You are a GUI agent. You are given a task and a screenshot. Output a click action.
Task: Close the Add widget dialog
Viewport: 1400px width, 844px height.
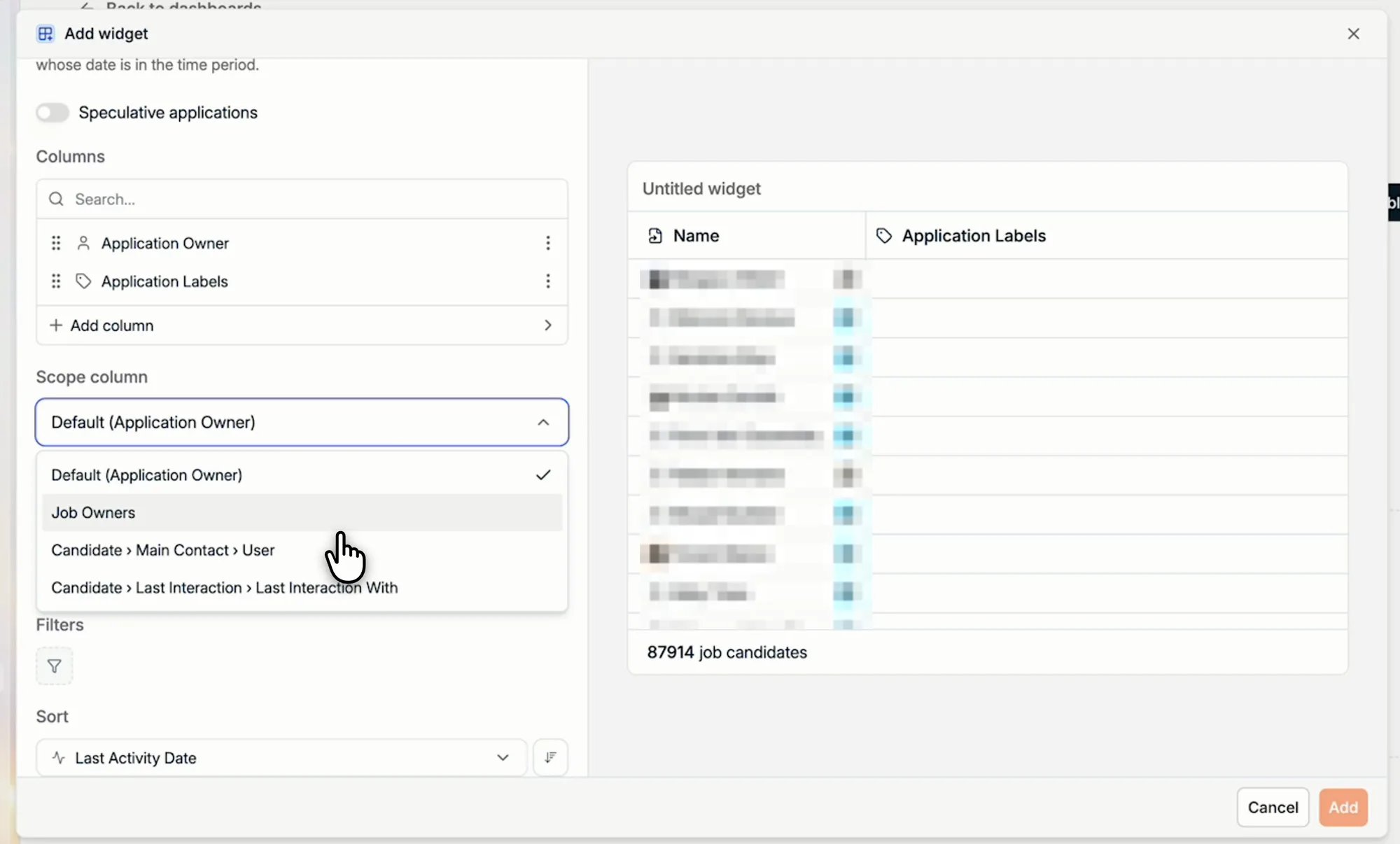click(1353, 34)
